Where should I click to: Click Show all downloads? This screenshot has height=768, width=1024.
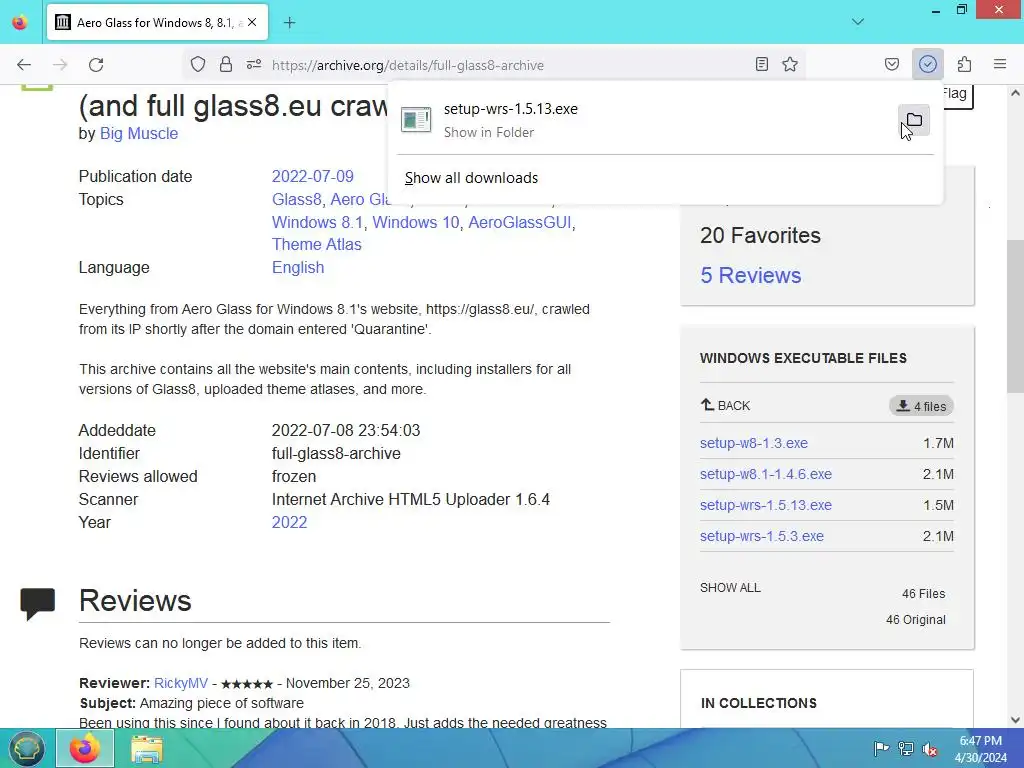472,178
